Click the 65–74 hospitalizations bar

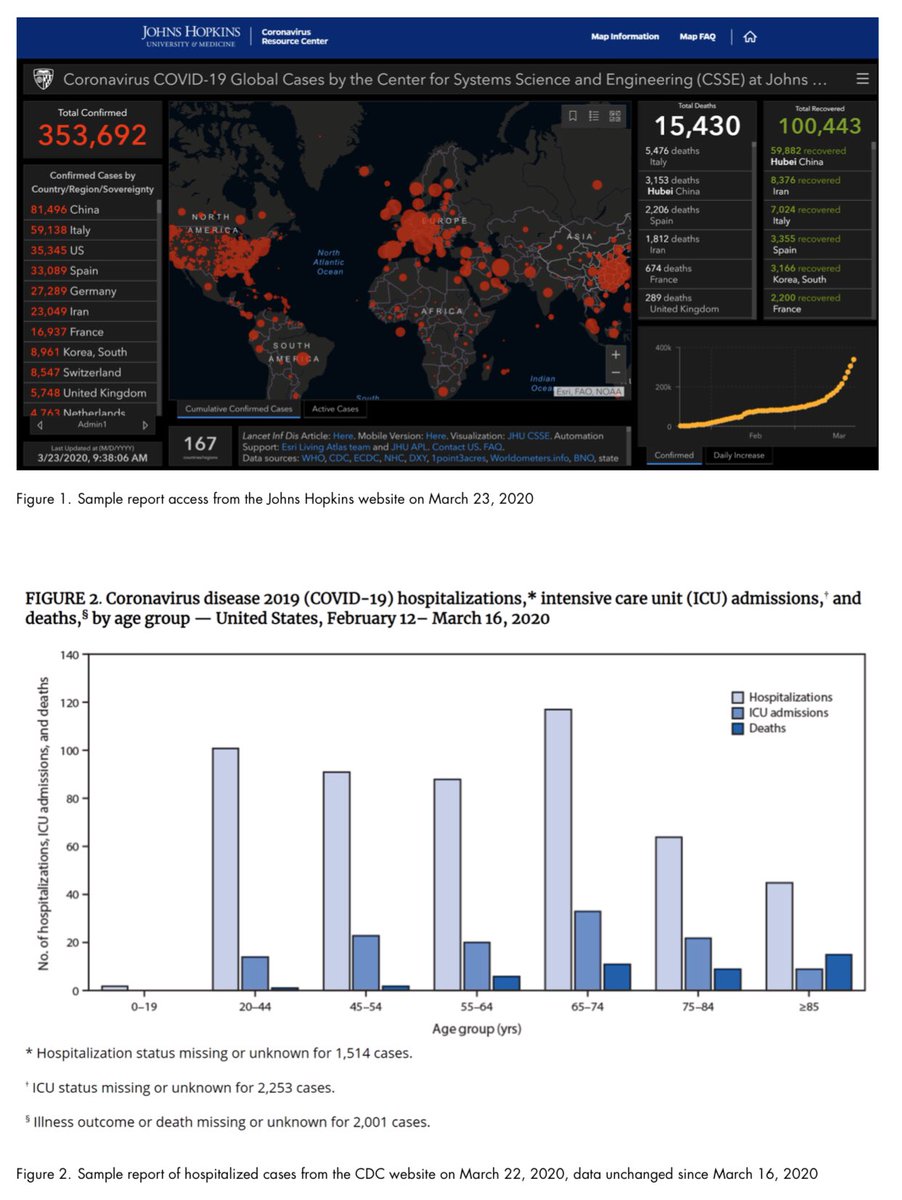pyautogui.click(x=558, y=850)
